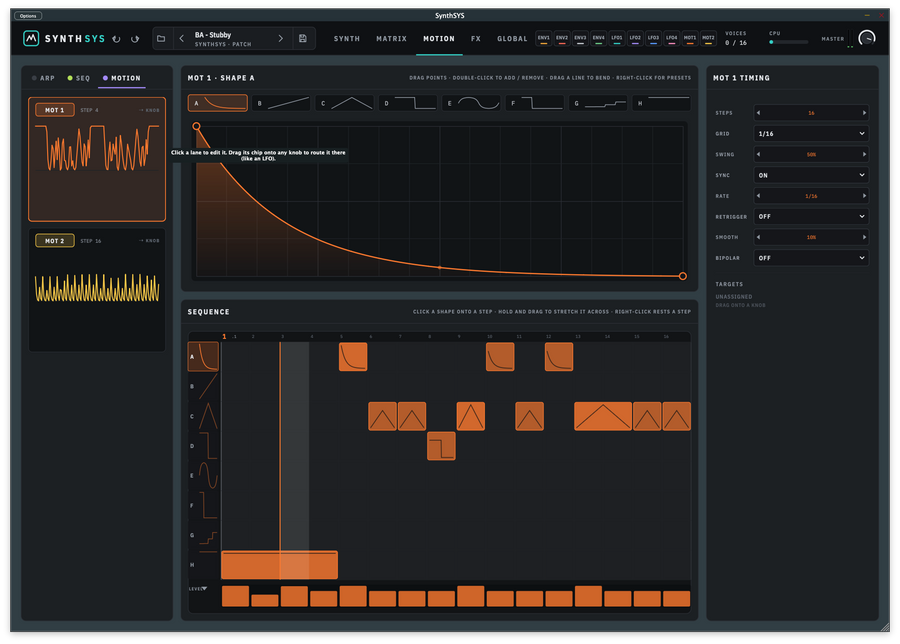Click shape row C triangle in the sequence
This screenshot has width=900, height=644.
pyautogui.click(x=203, y=416)
